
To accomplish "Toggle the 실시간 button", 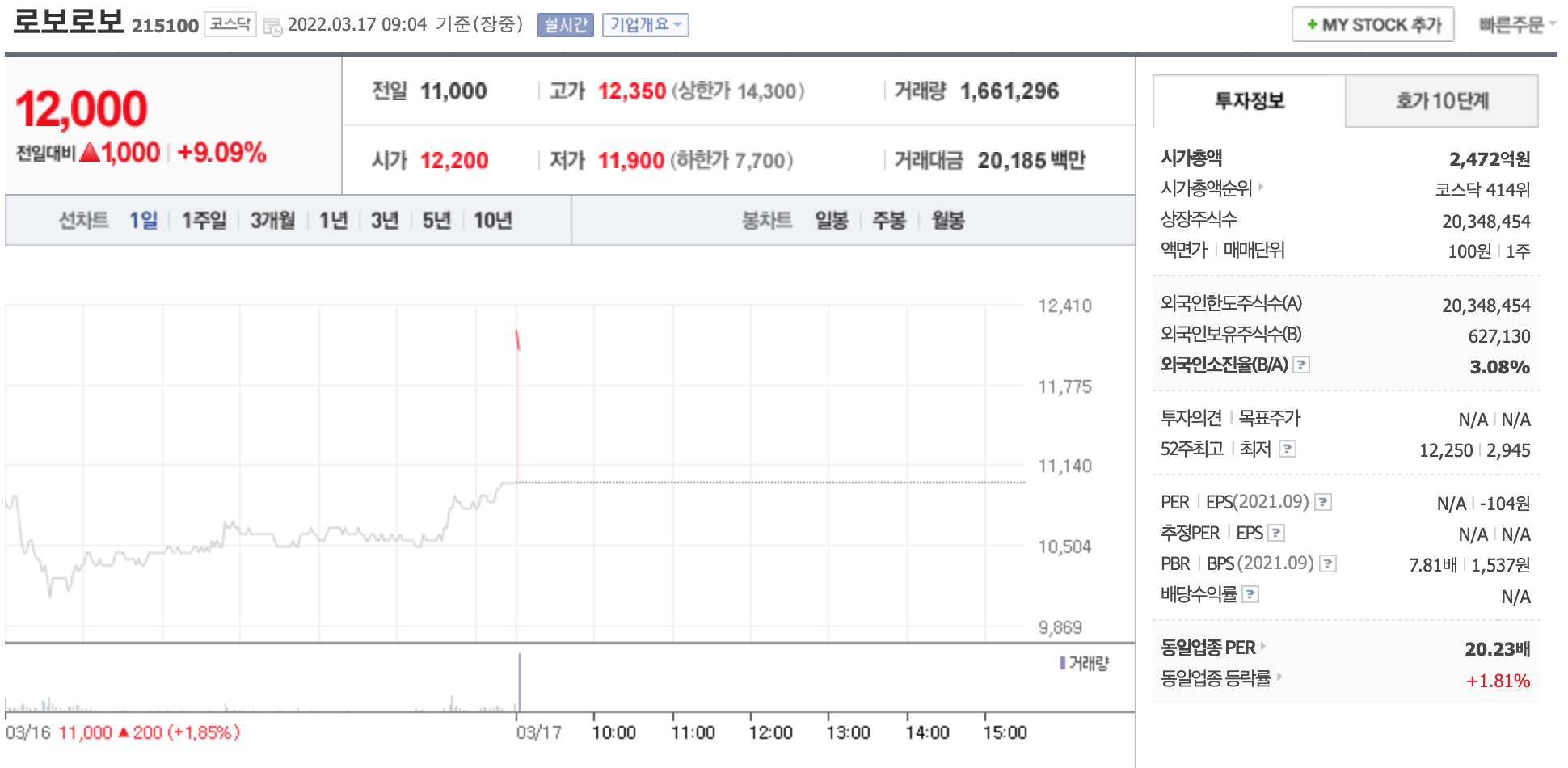I will [566, 25].
